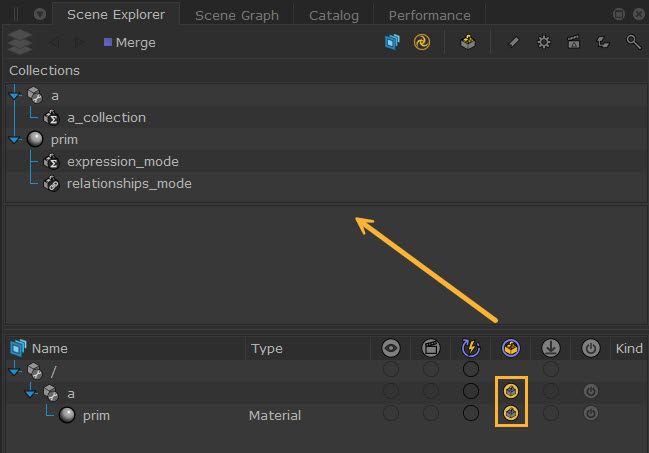Collapse the root '/' node in scene tree

tap(14, 370)
